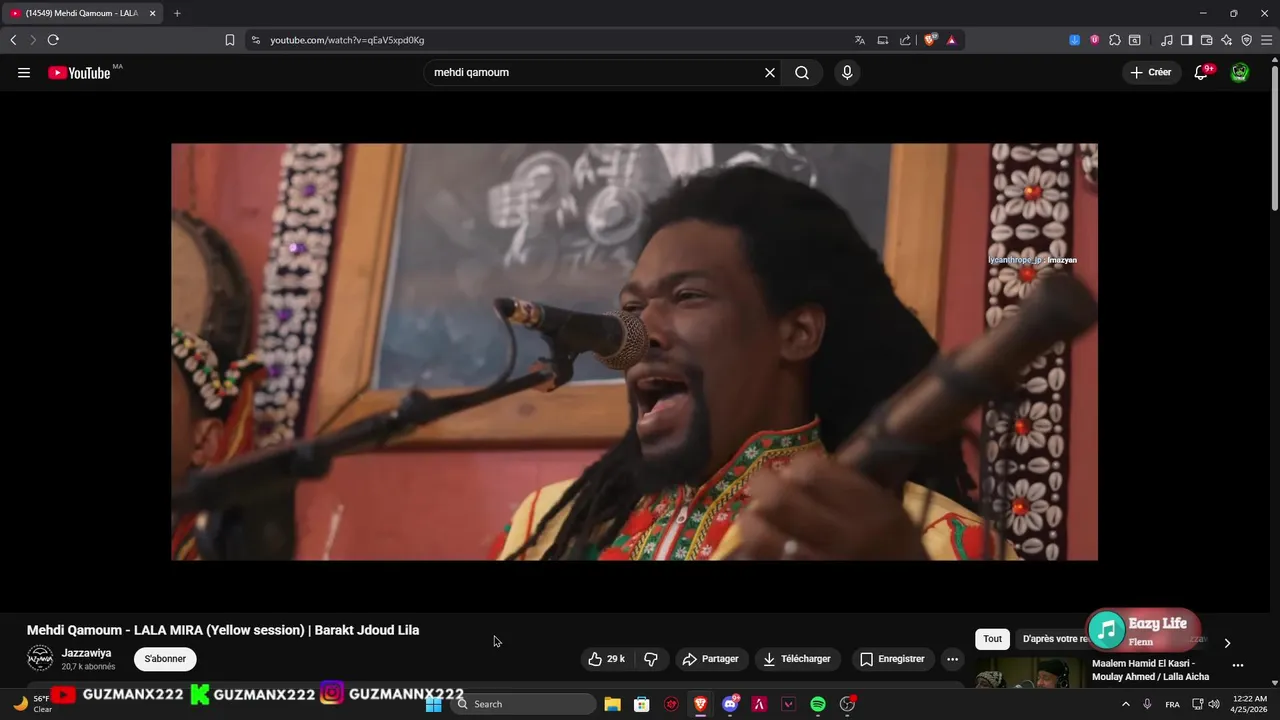This screenshot has width=1280, height=720.
Task: Switch the FRA keyboard language
Action: 1172,704
